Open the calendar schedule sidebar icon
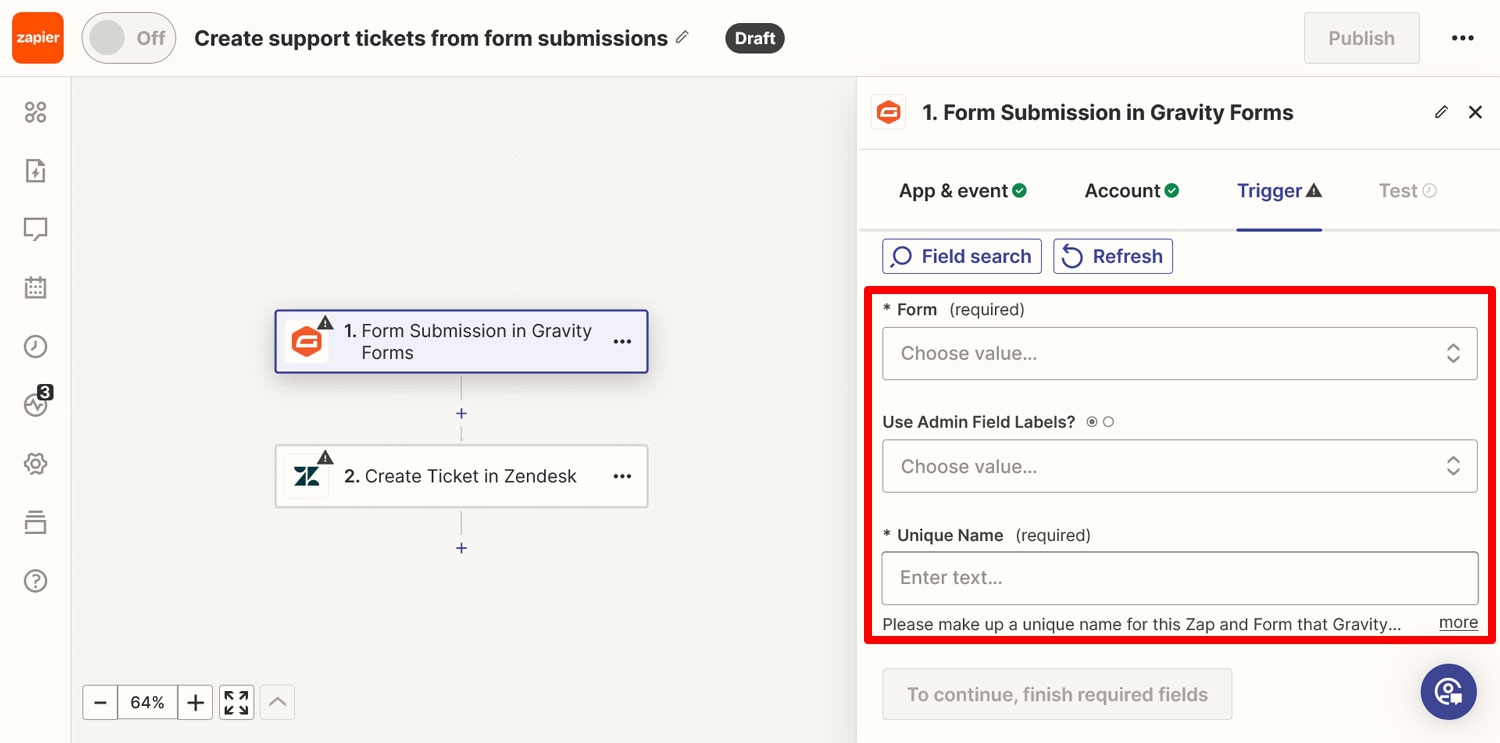Image resolution: width=1500 pixels, height=743 pixels. point(35,288)
